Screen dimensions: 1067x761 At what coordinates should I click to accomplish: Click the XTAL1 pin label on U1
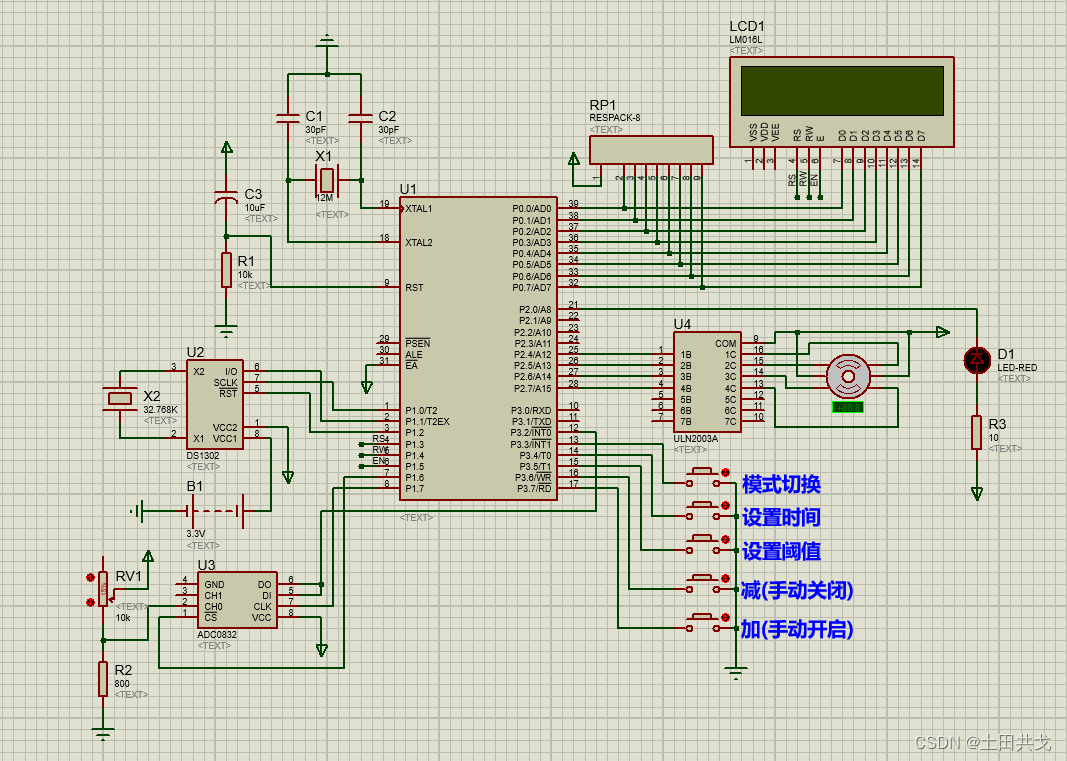pos(418,208)
